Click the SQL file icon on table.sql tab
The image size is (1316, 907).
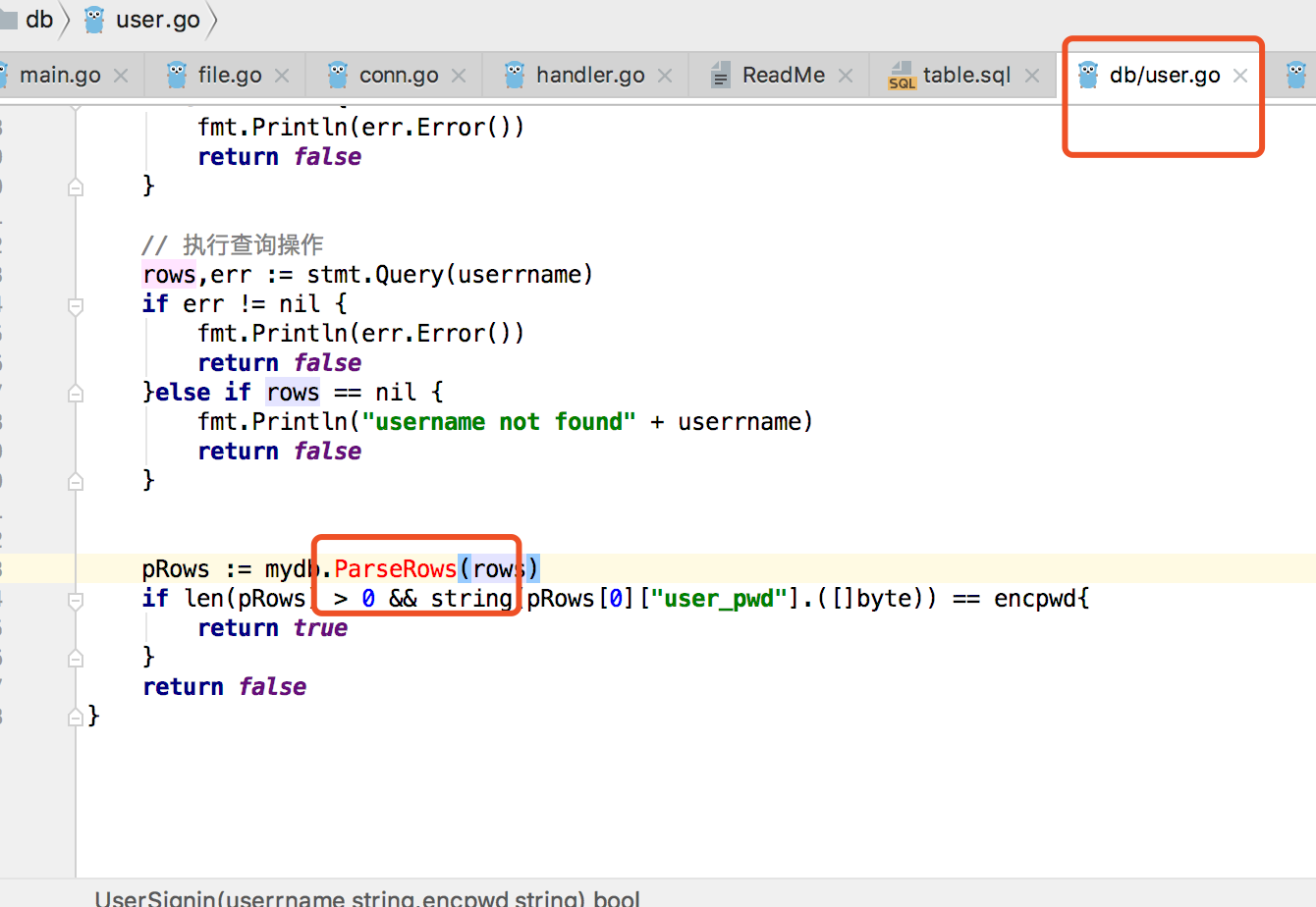click(x=902, y=76)
